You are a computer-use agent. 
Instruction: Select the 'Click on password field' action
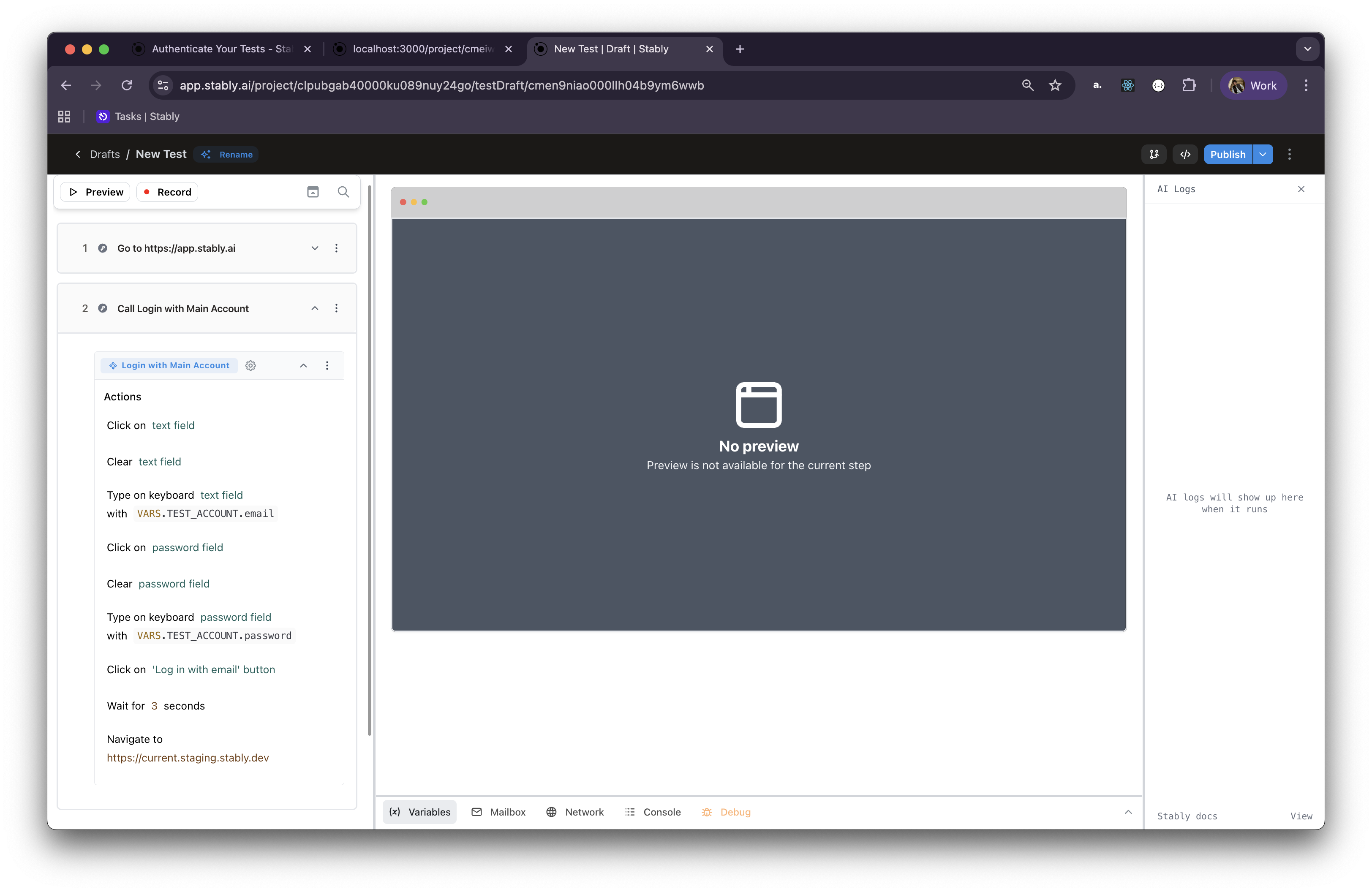165,547
